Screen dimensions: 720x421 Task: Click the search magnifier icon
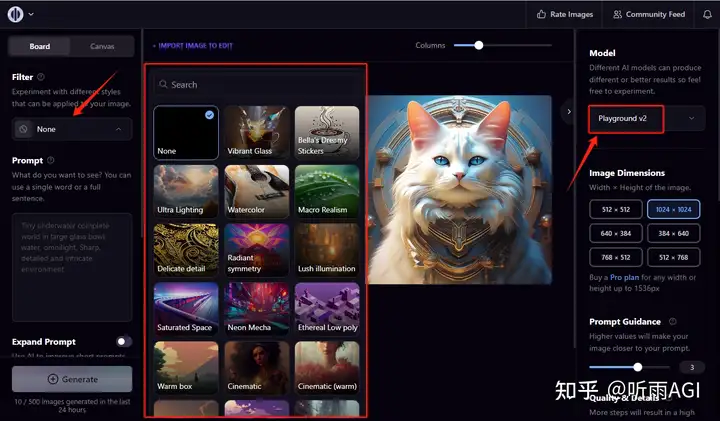[163, 84]
